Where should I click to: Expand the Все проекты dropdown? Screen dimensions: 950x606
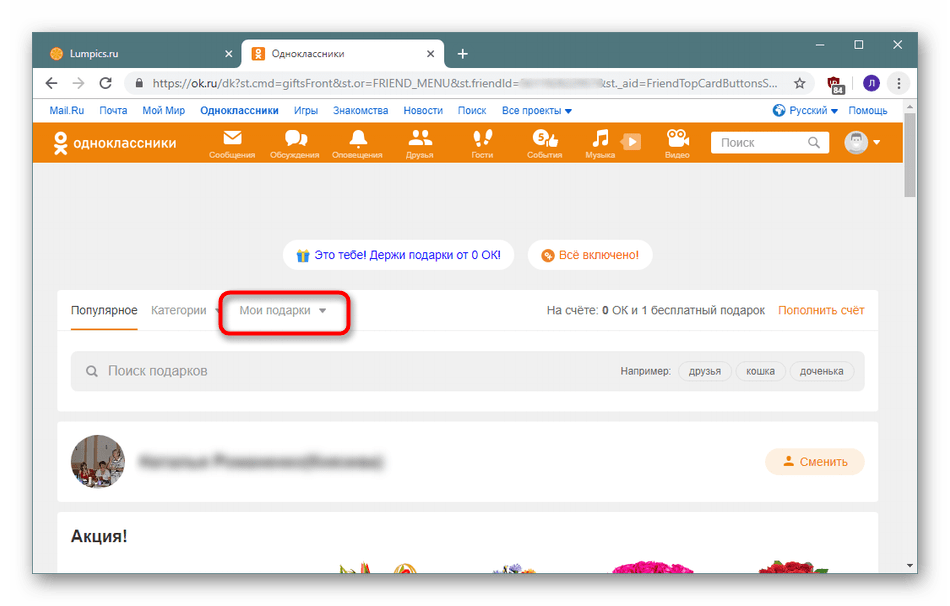(537, 110)
